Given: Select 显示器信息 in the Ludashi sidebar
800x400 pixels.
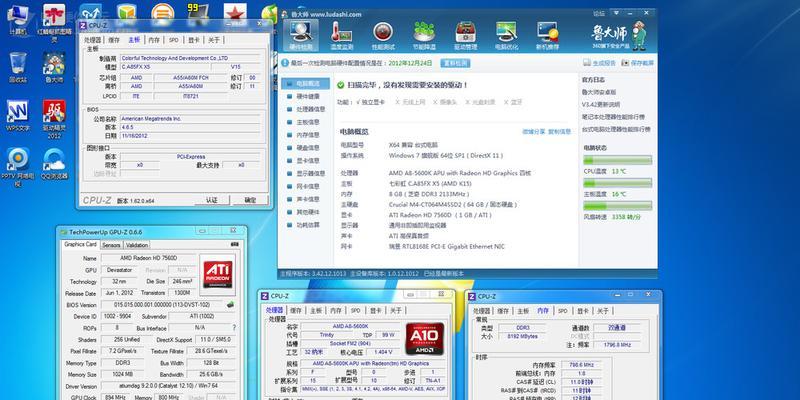Looking at the screenshot, I should point(304,173).
